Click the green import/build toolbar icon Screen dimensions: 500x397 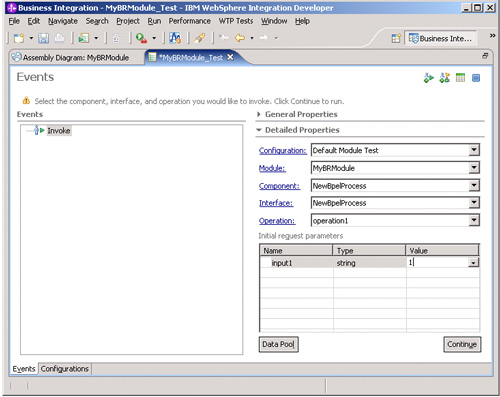pyautogui.click(x=83, y=38)
